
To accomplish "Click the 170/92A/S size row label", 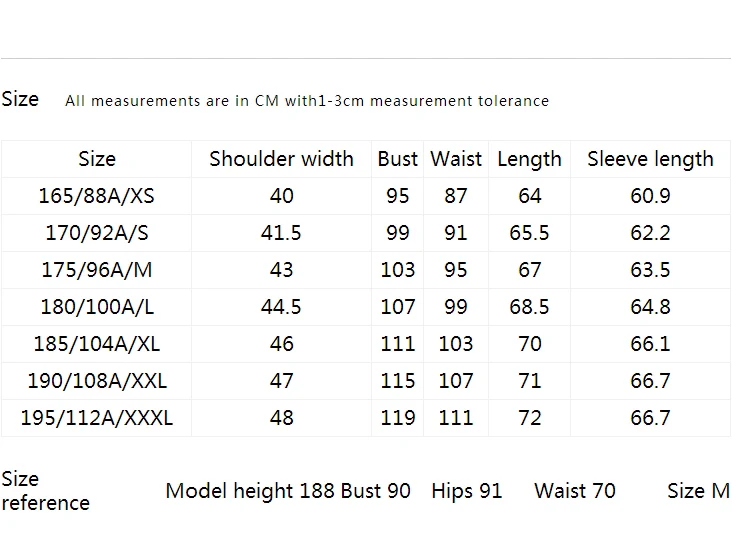I will pyautogui.click(x=96, y=233).
